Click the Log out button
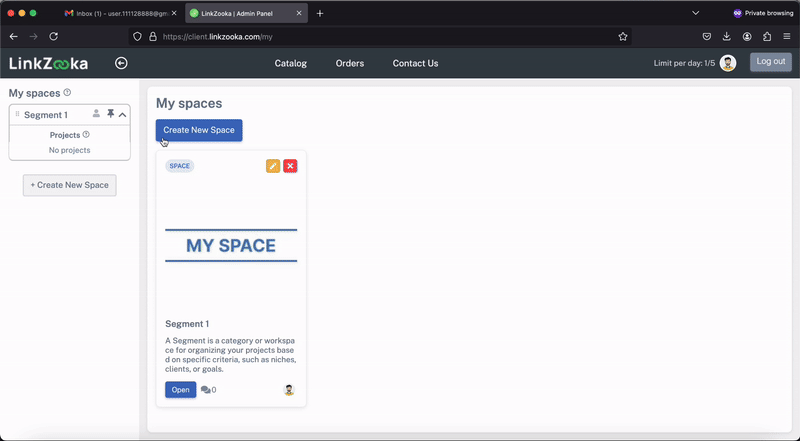The width and height of the screenshot is (800, 441). click(x=771, y=62)
